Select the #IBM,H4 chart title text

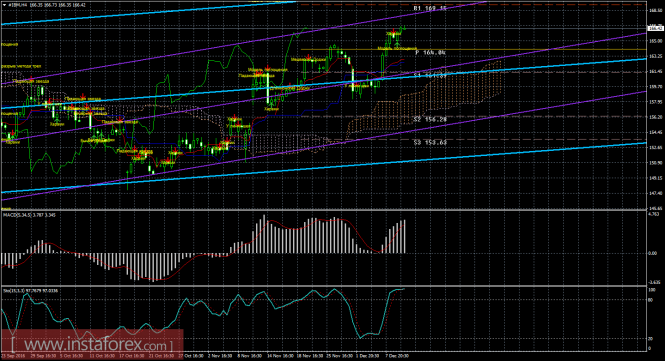click(17, 5)
